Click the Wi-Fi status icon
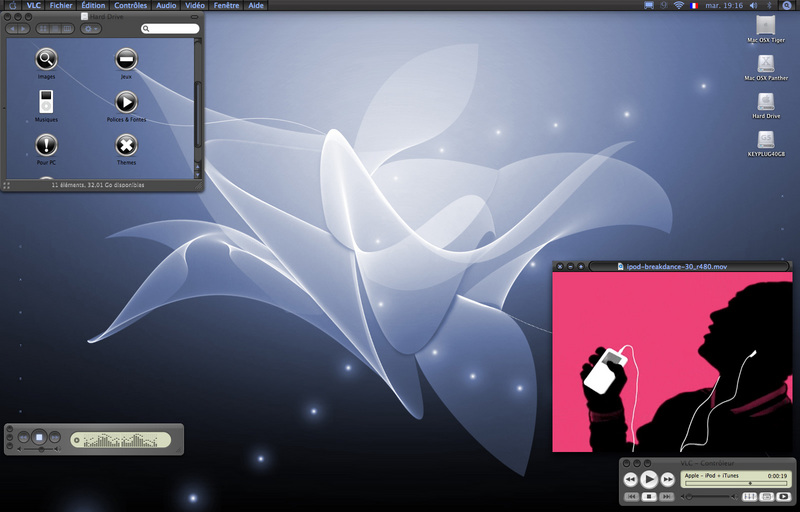Screen dimensions: 800x512 pos(679,5)
